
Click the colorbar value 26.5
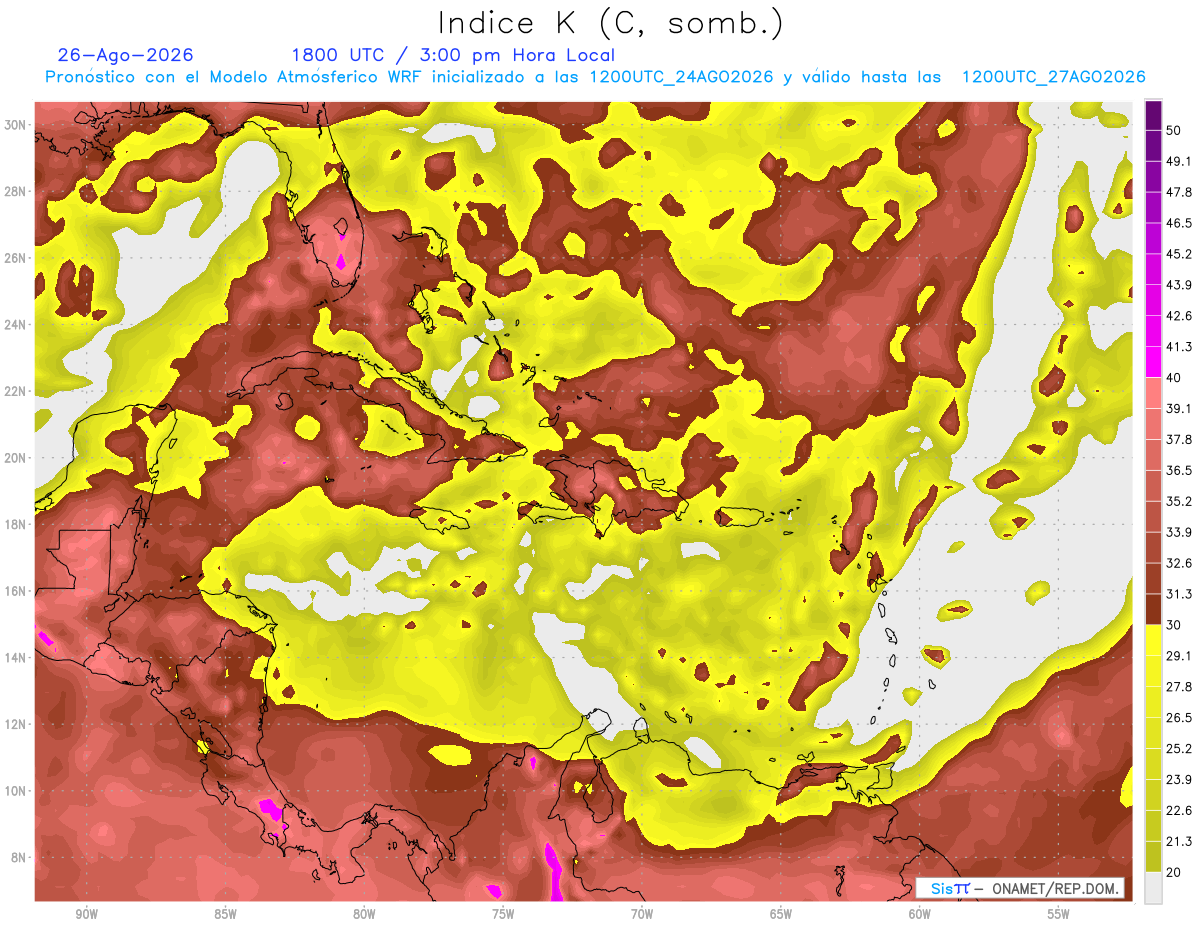[1179, 718]
